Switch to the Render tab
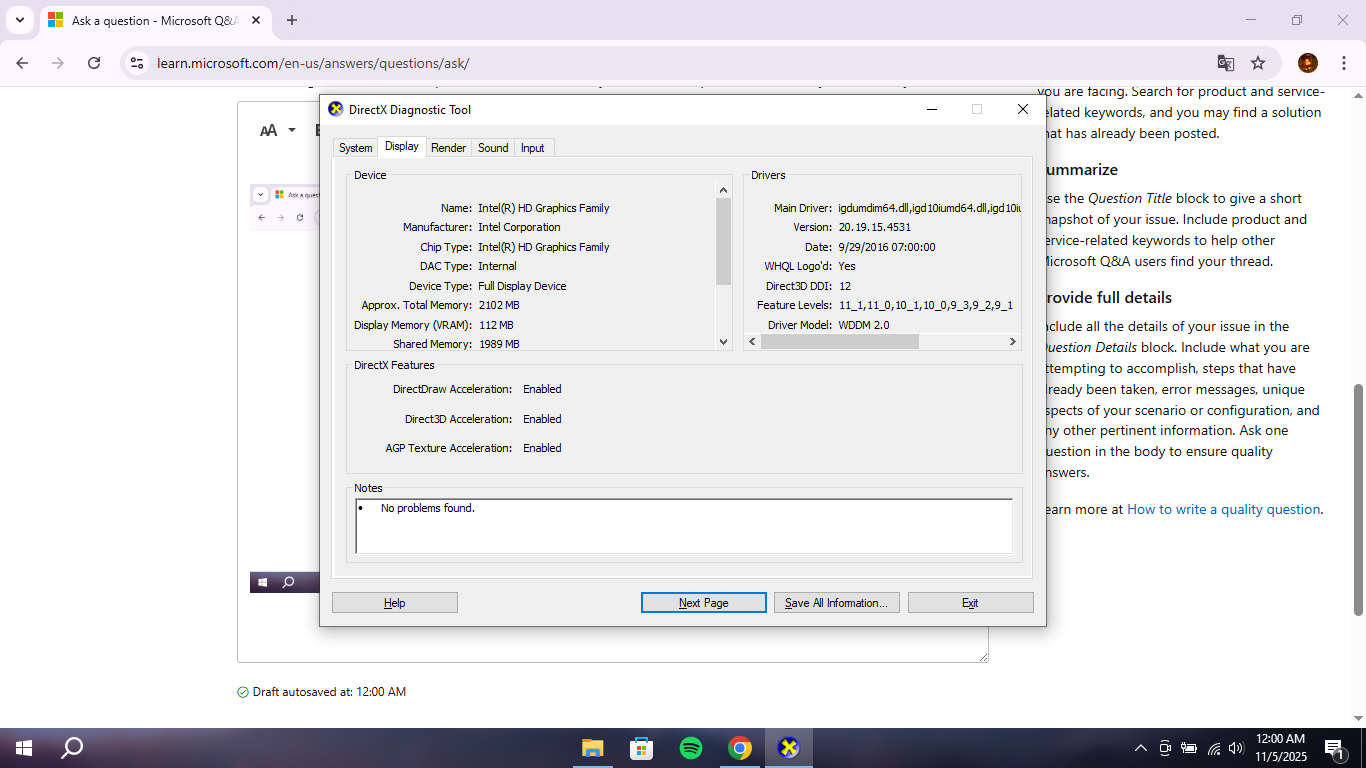Image resolution: width=1366 pixels, height=768 pixels. 448,148
